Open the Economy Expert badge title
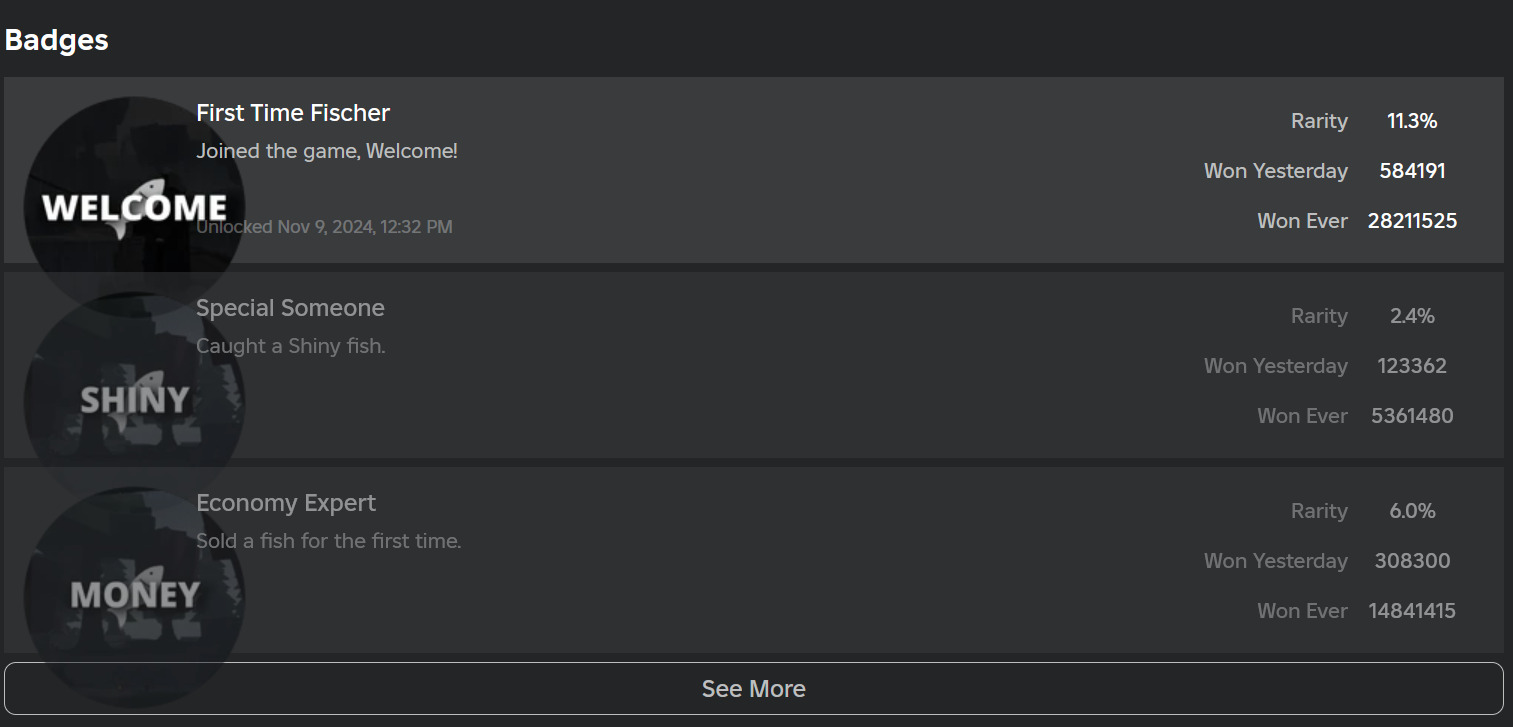 click(286, 503)
